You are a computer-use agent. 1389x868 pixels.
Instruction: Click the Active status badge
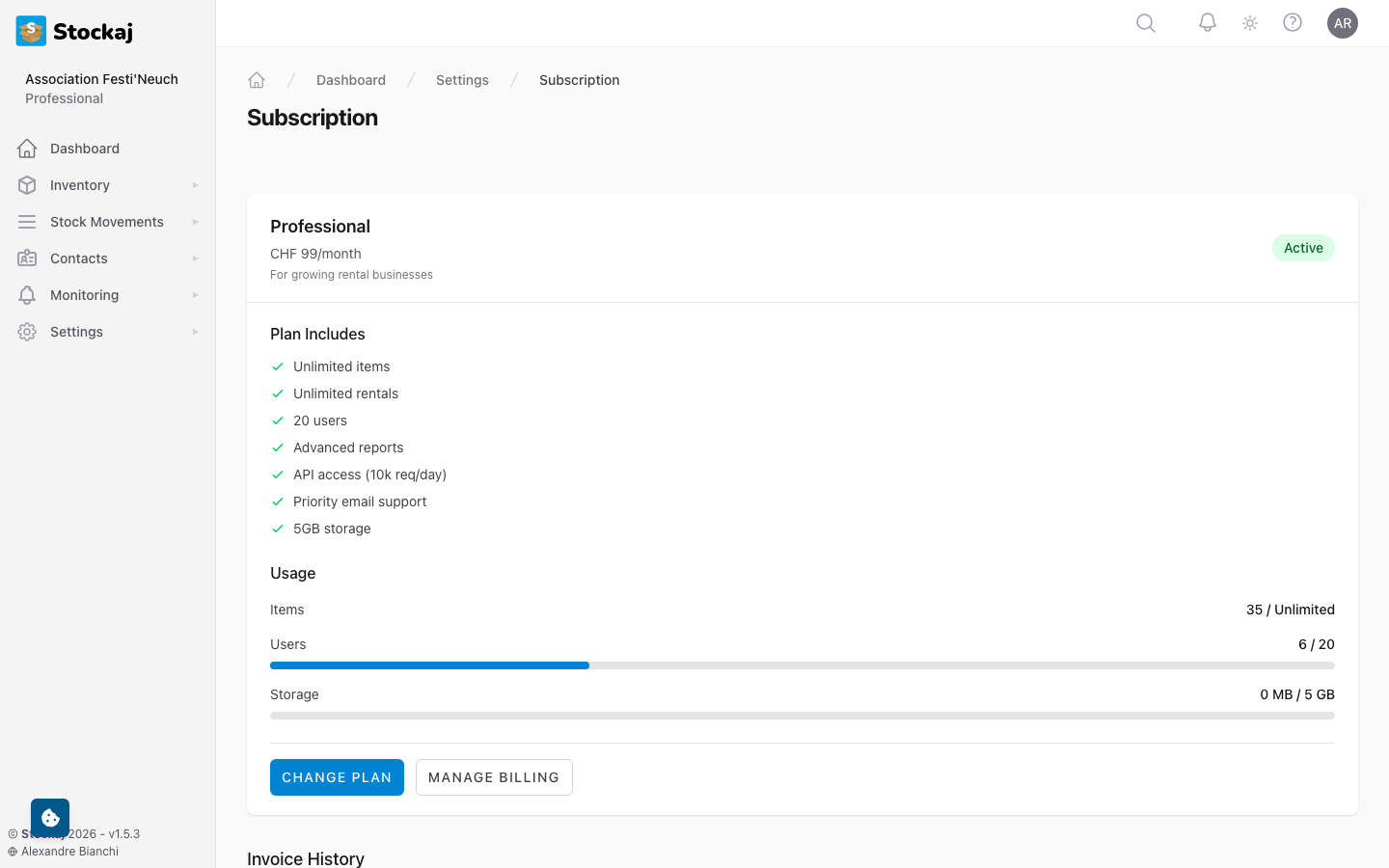pyautogui.click(x=1303, y=248)
